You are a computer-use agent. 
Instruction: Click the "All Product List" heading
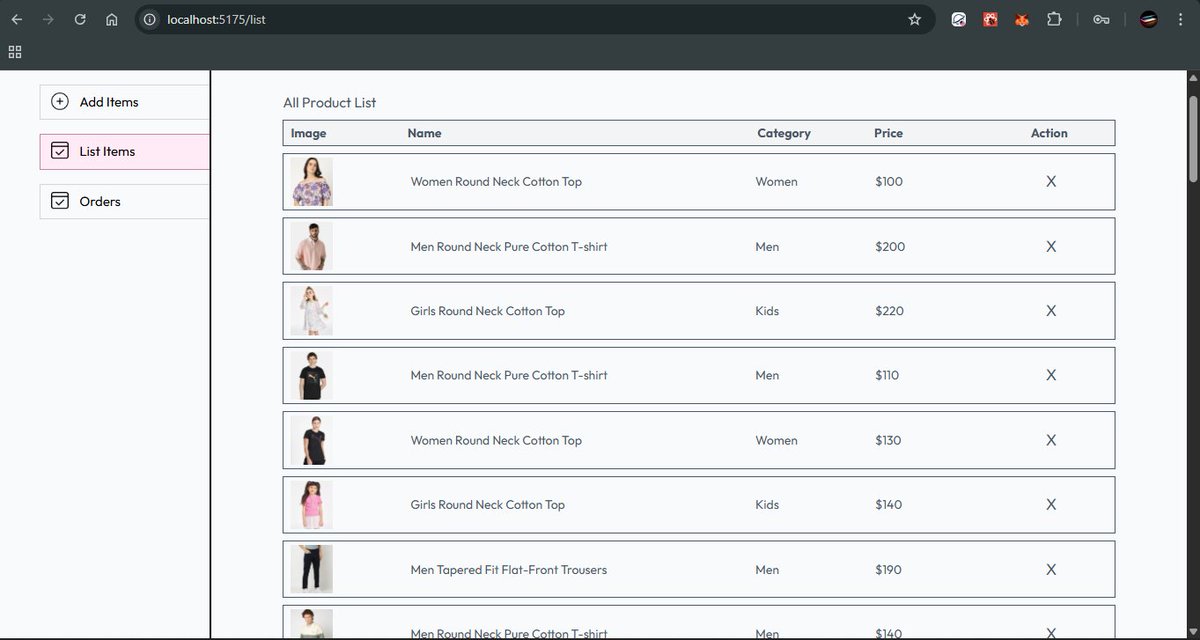click(330, 102)
